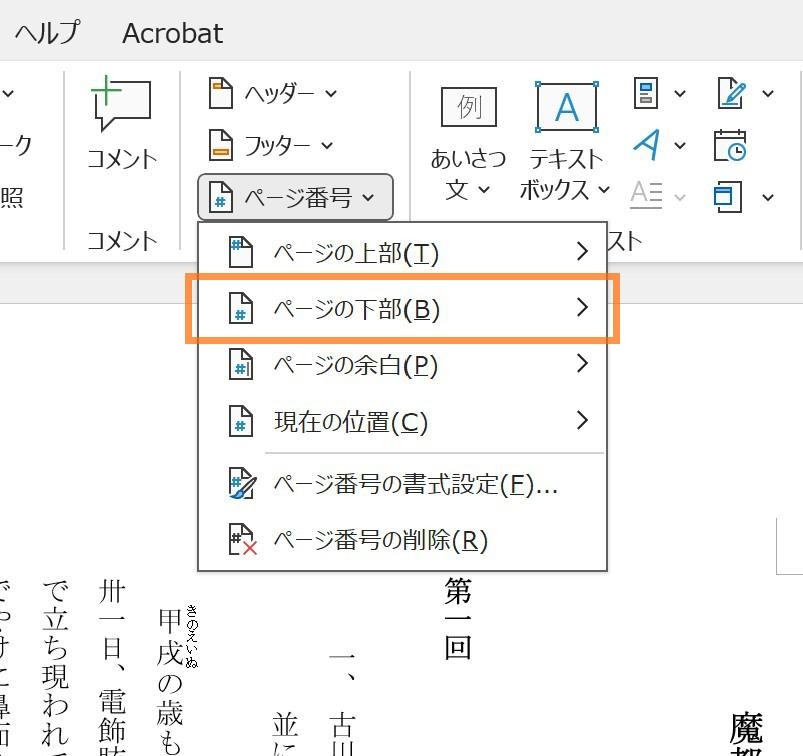Click the signature line pen icon
This screenshot has height=756, width=803.
pos(731,94)
